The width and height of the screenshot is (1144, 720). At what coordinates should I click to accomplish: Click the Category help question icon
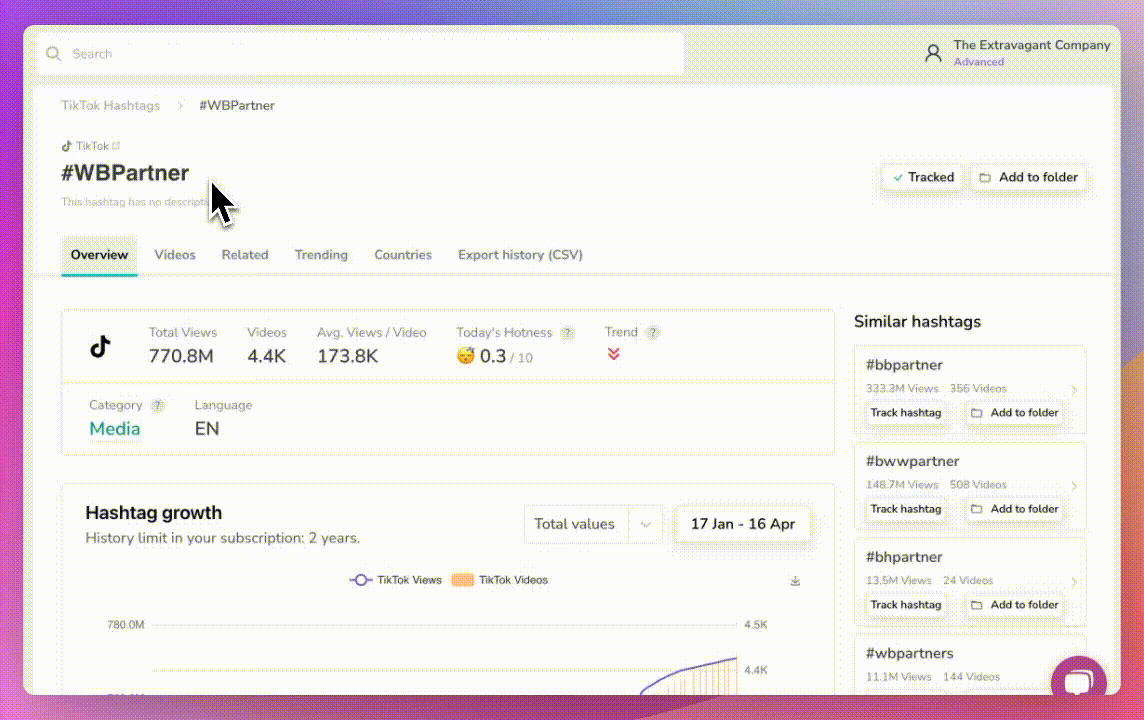click(157, 406)
